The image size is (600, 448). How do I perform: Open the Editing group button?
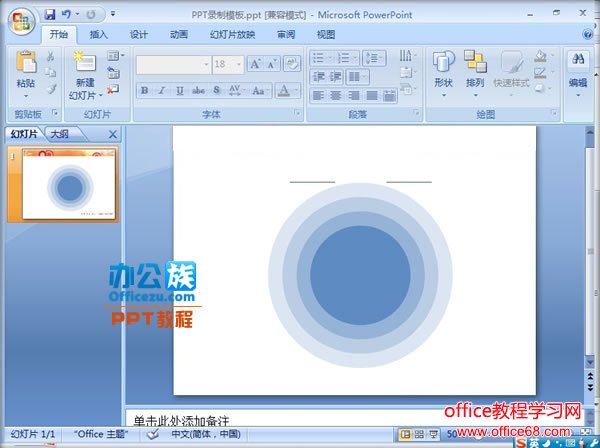tap(578, 73)
